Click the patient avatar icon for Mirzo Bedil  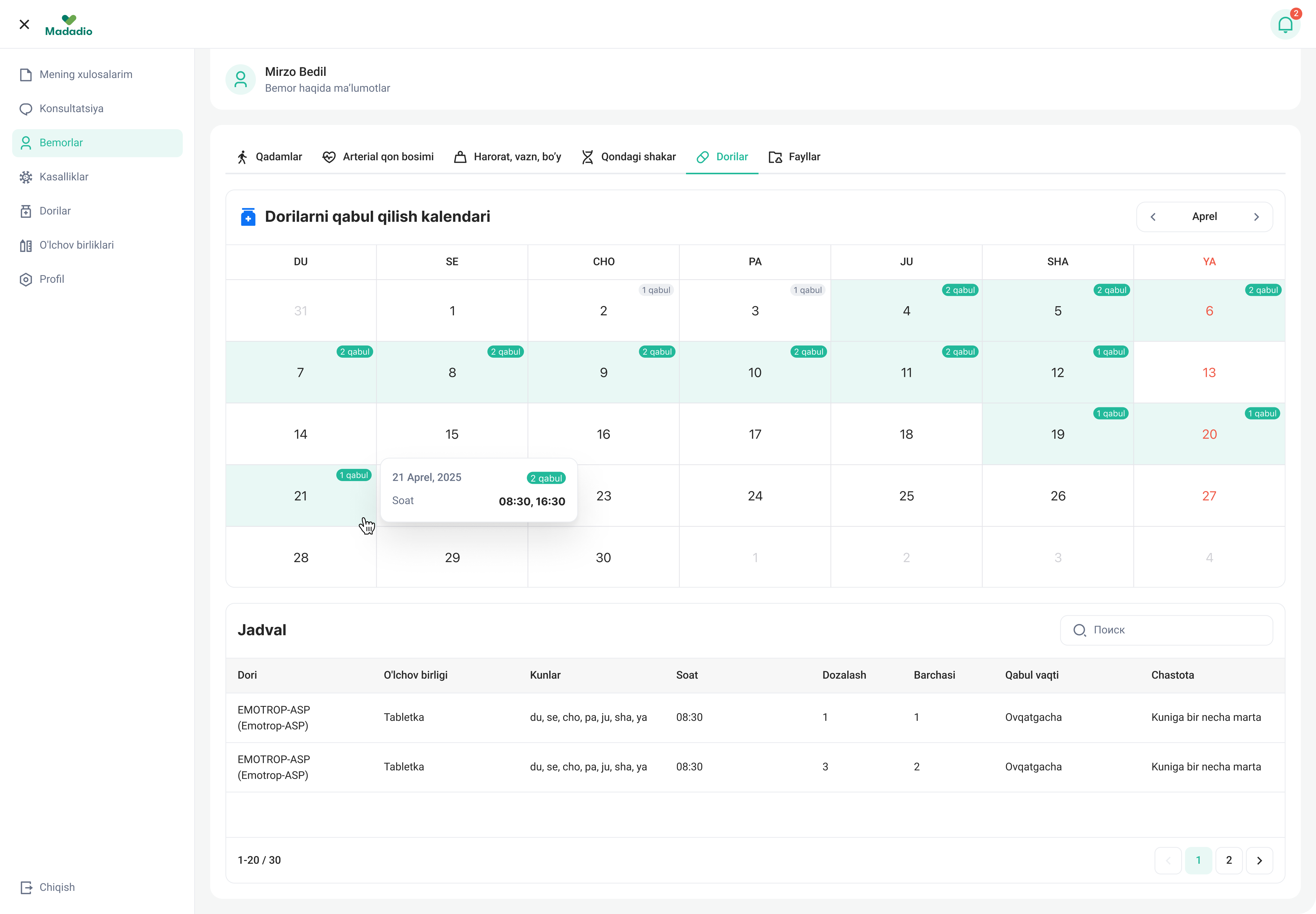tap(241, 80)
